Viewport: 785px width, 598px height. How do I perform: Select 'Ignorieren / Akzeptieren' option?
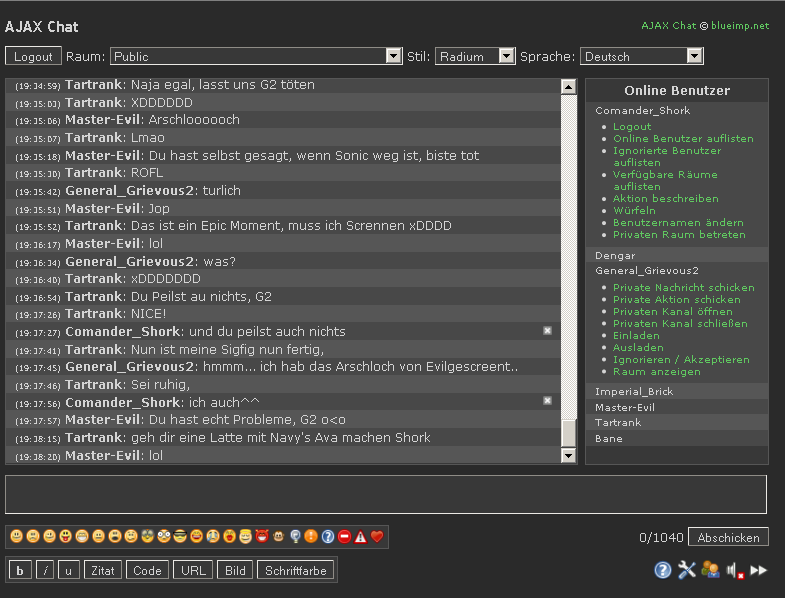(x=681, y=360)
